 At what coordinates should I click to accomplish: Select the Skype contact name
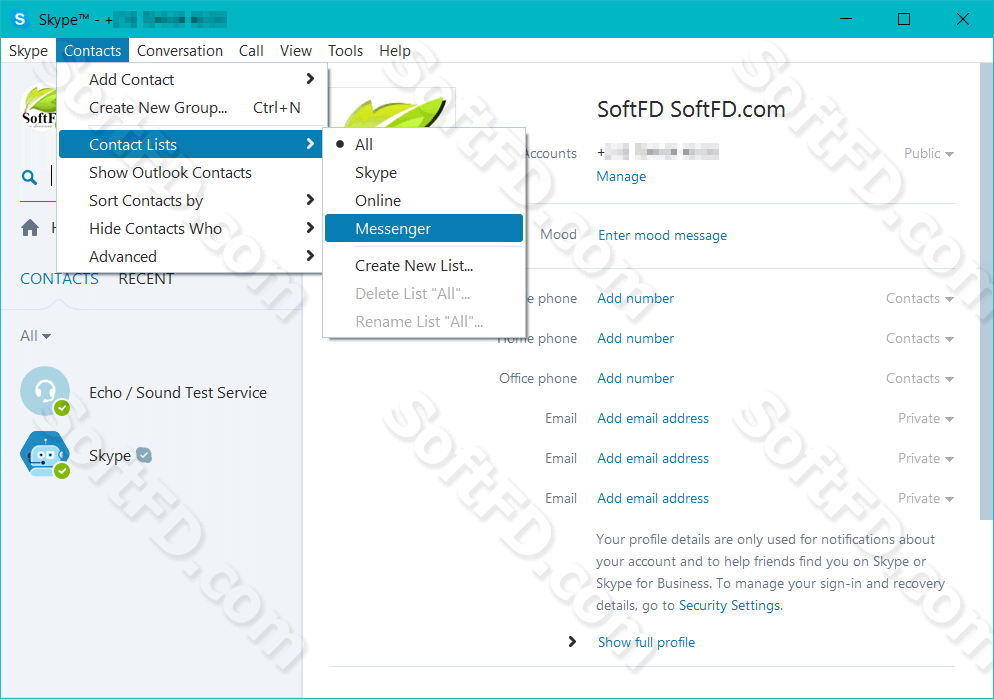point(110,456)
